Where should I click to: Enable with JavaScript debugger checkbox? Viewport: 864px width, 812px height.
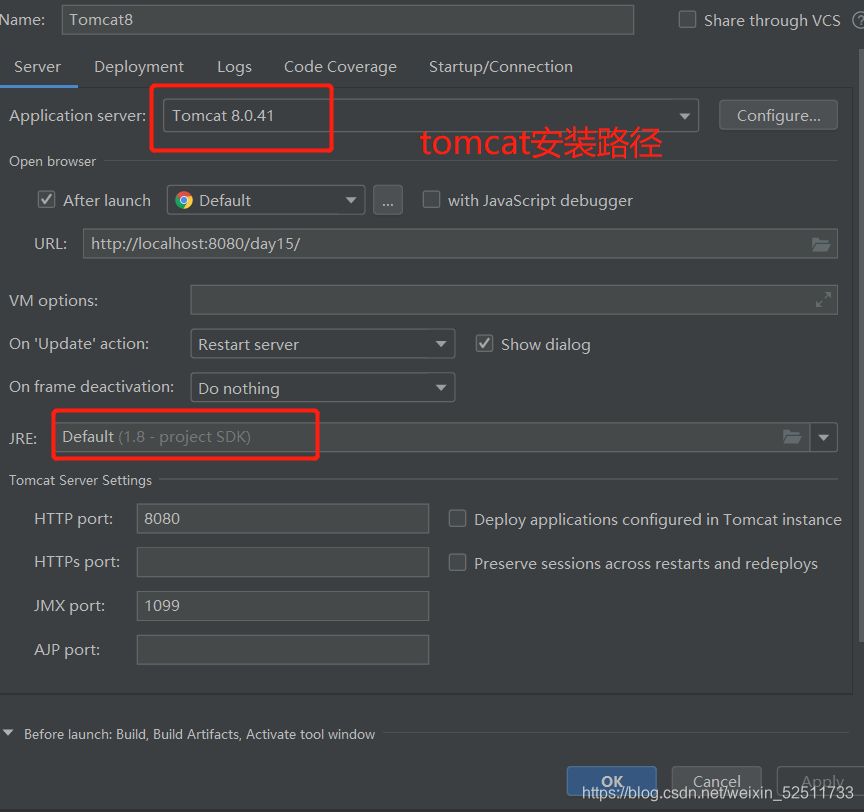(x=431, y=199)
